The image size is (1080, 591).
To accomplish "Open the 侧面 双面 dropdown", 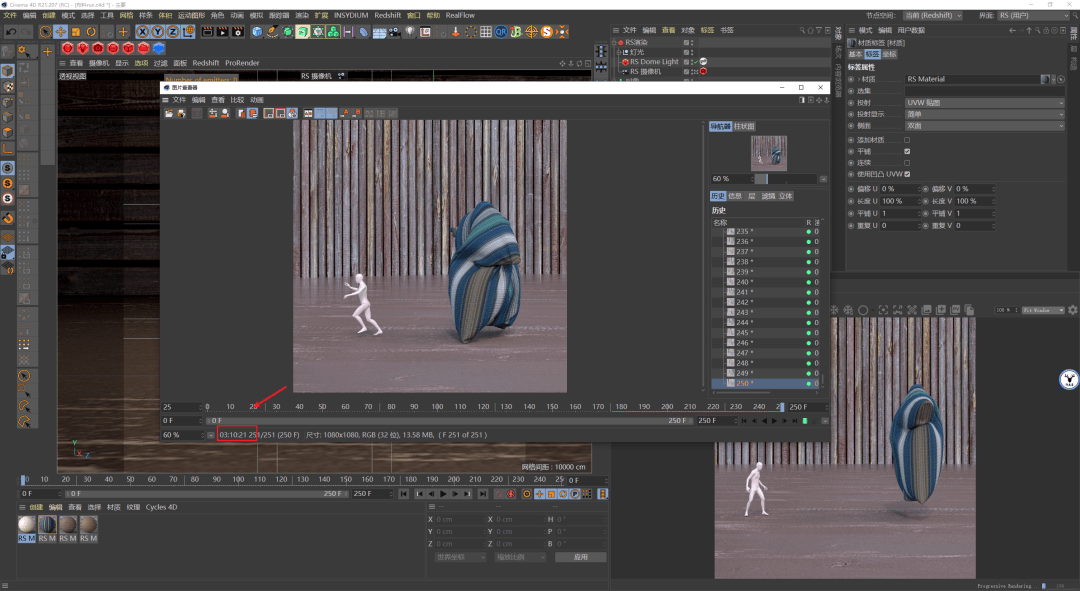I will [984, 126].
